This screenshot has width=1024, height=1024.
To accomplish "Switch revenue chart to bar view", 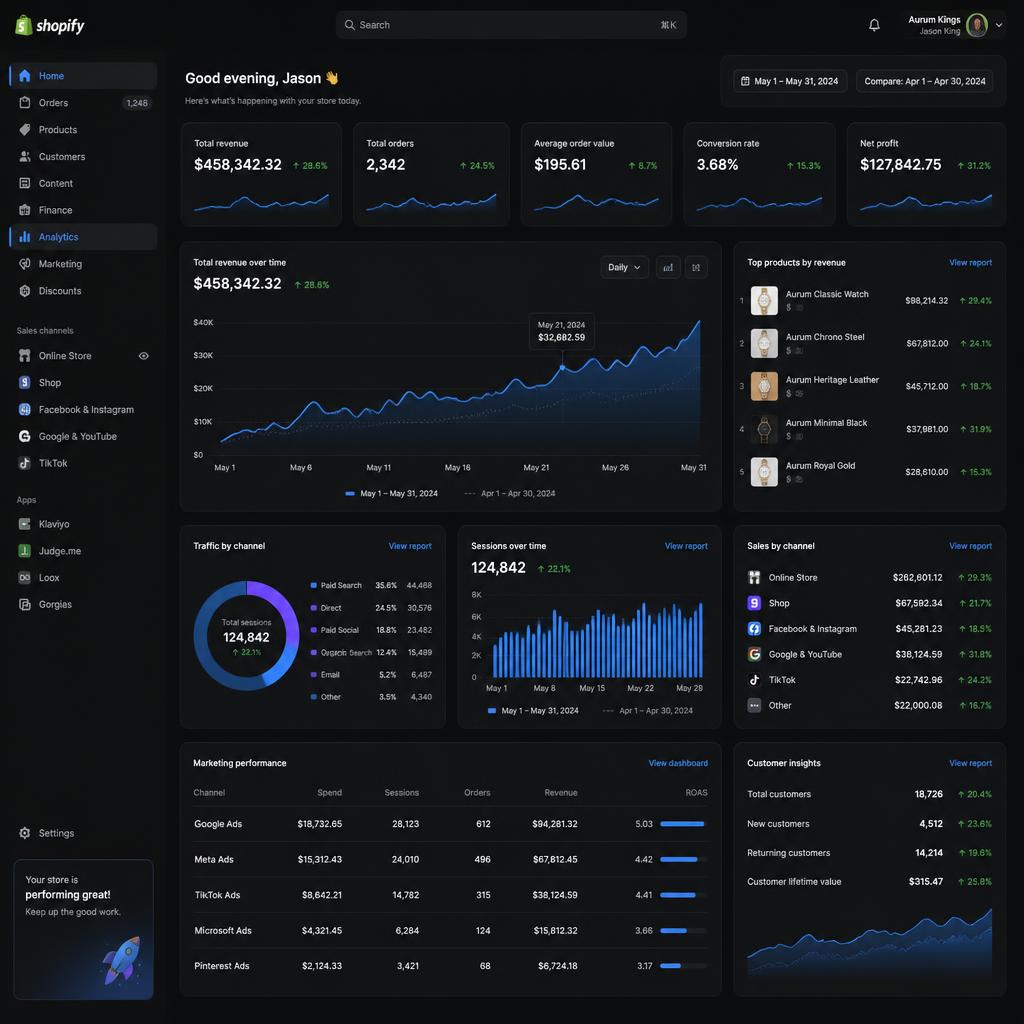I will click(x=667, y=267).
